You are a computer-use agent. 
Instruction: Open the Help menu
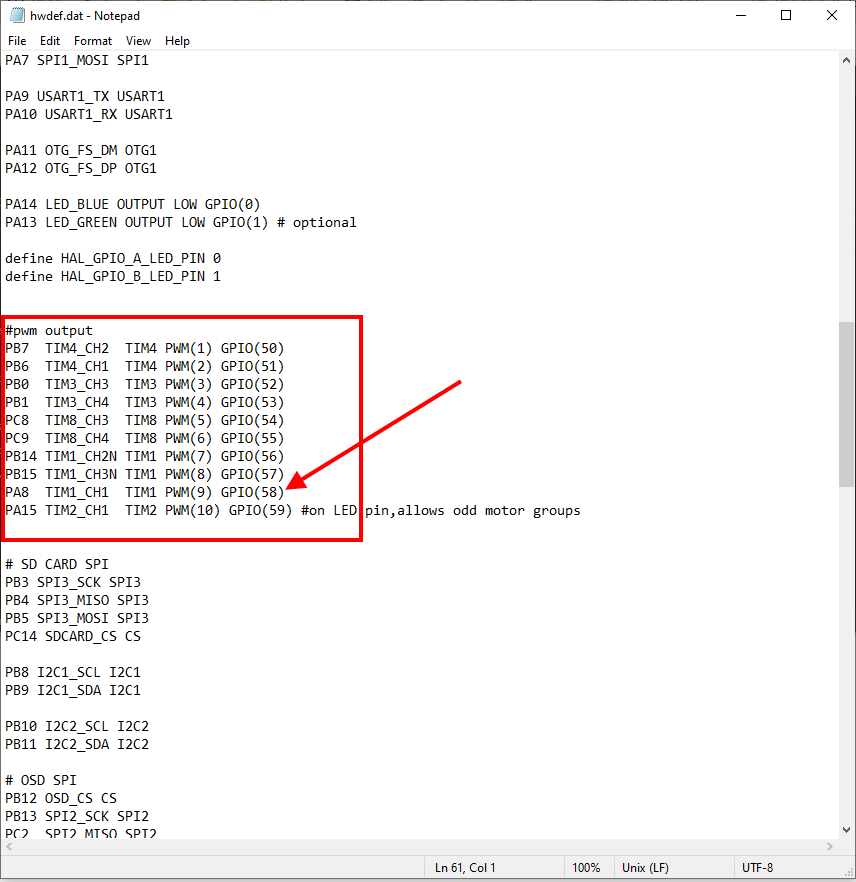pyautogui.click(x=177, y=41)
